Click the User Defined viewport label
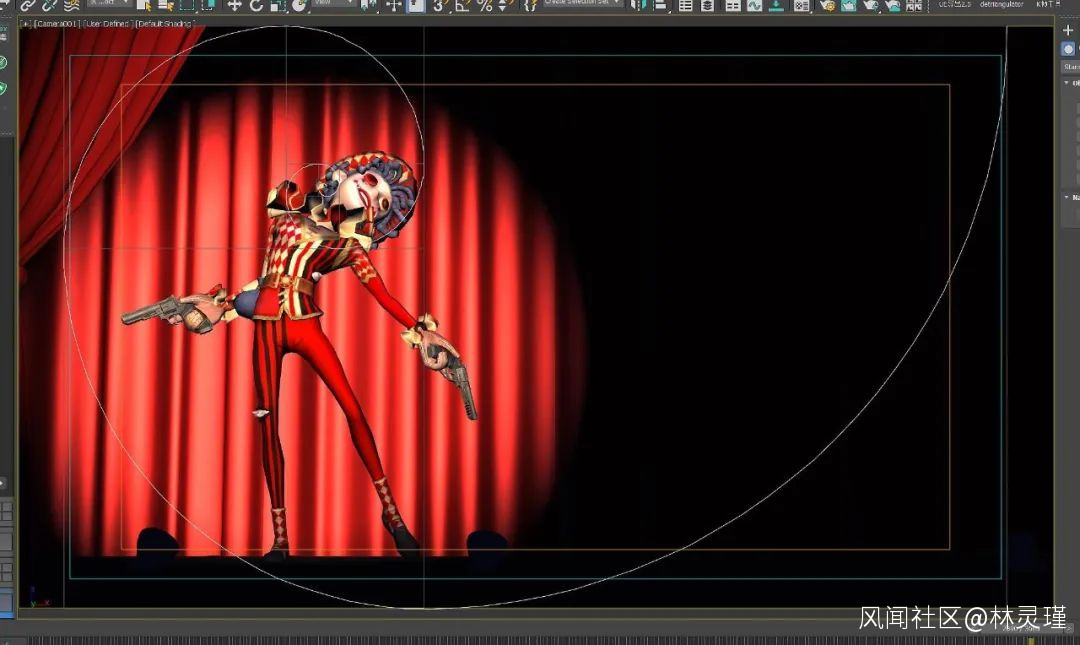 point(107,23)
